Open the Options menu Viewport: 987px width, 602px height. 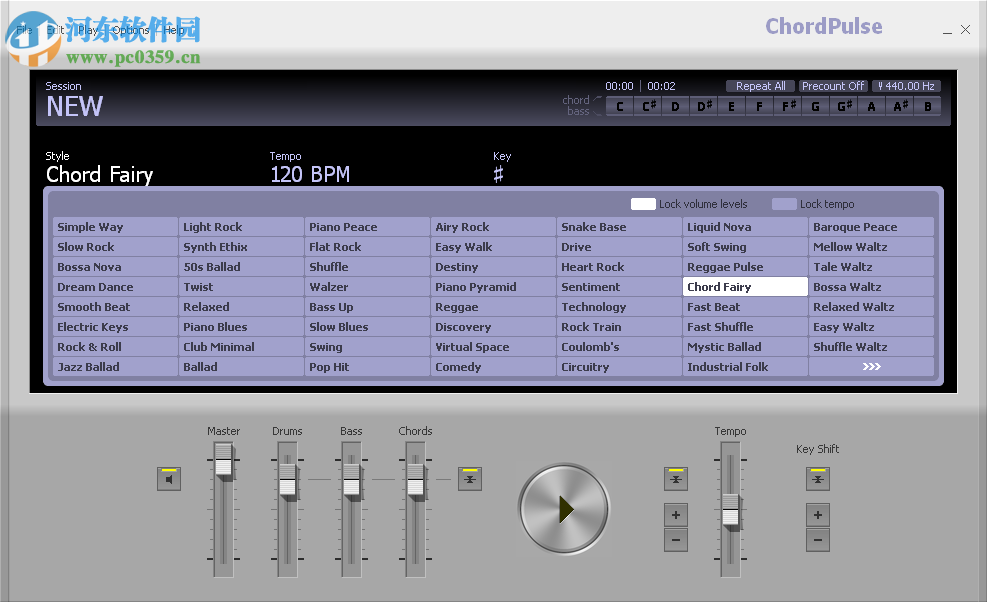pos(130,30)
